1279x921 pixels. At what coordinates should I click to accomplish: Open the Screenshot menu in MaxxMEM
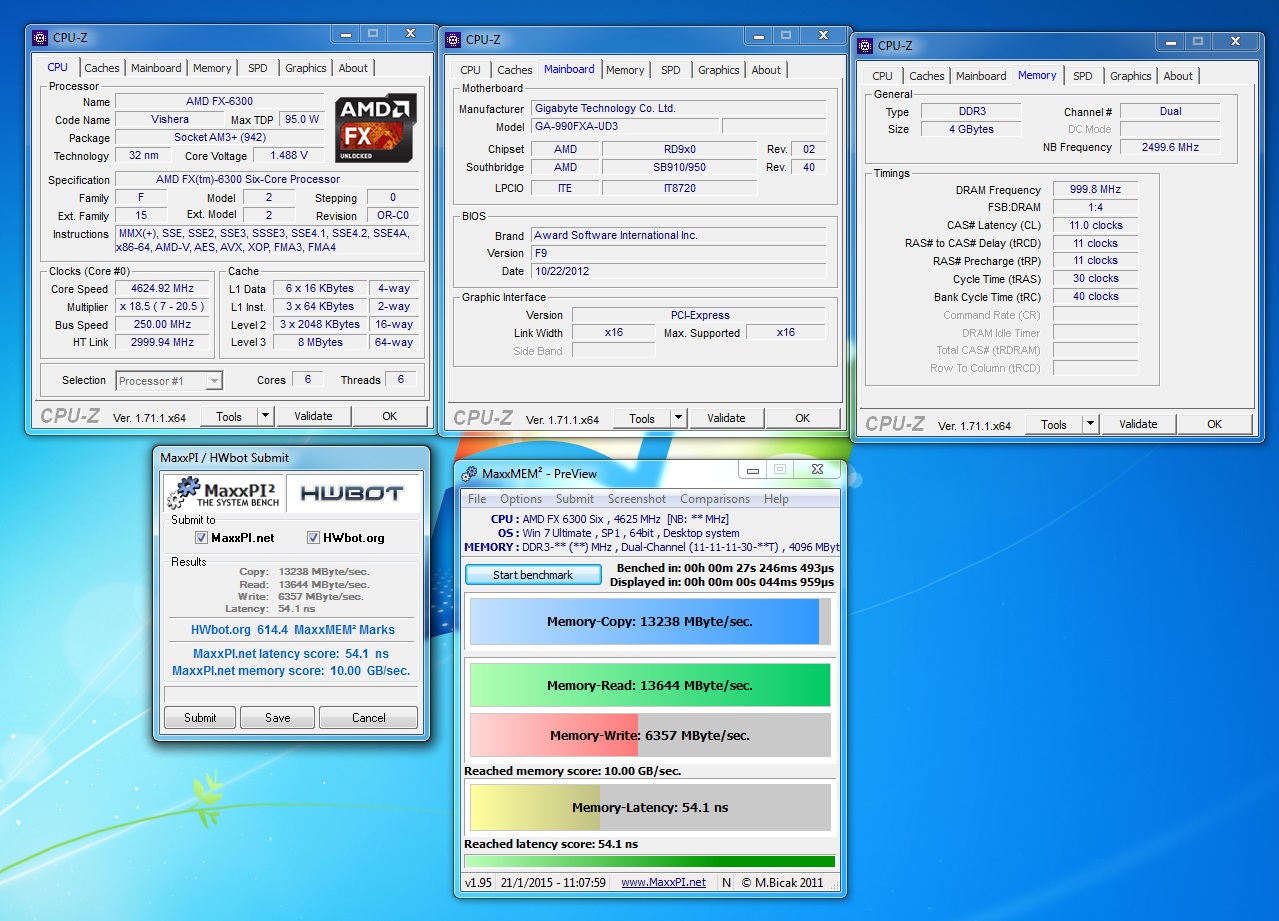pyautogui.click(x=637, y=499)
